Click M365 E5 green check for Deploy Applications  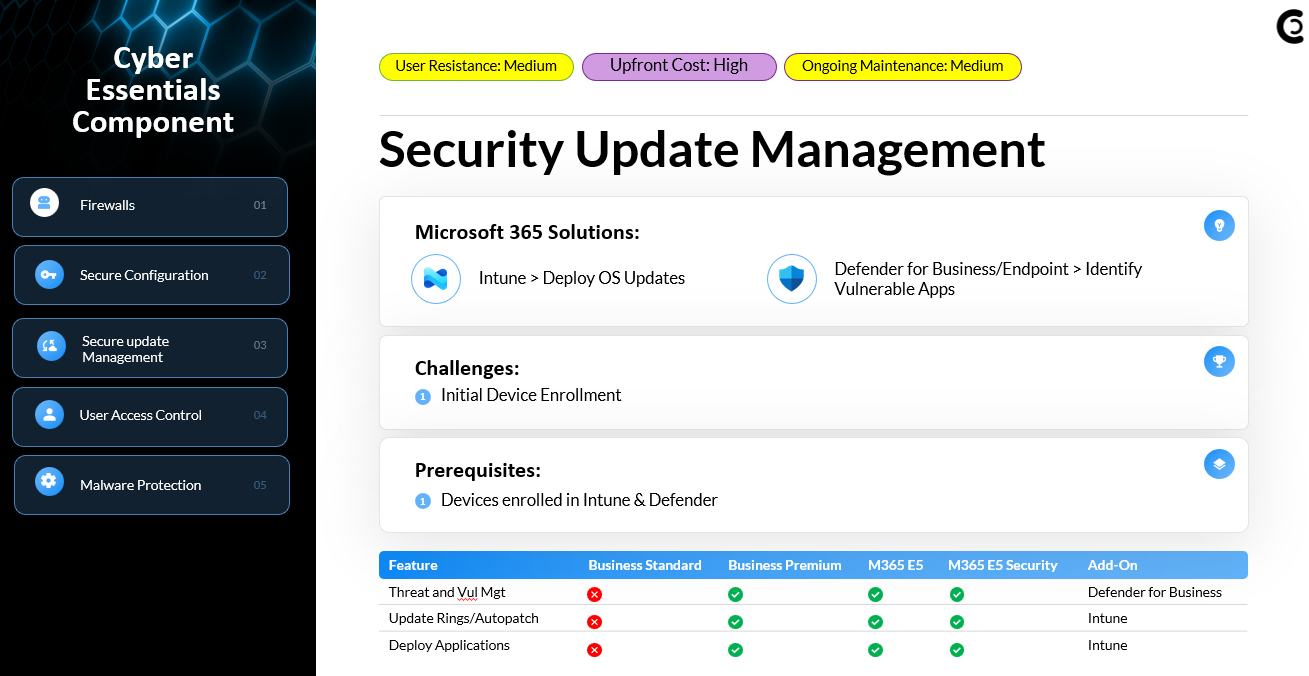[x=875, y=649]
